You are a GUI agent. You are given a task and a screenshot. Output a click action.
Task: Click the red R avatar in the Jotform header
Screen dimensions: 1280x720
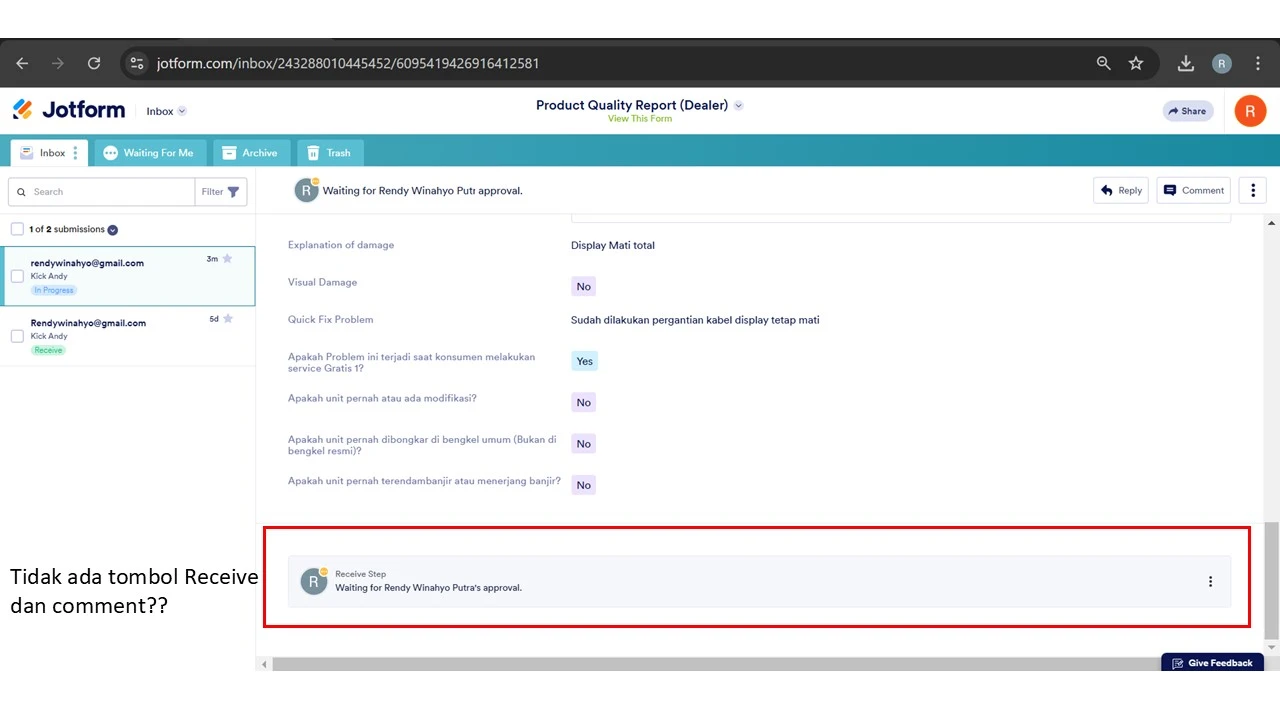[1250, 110]
